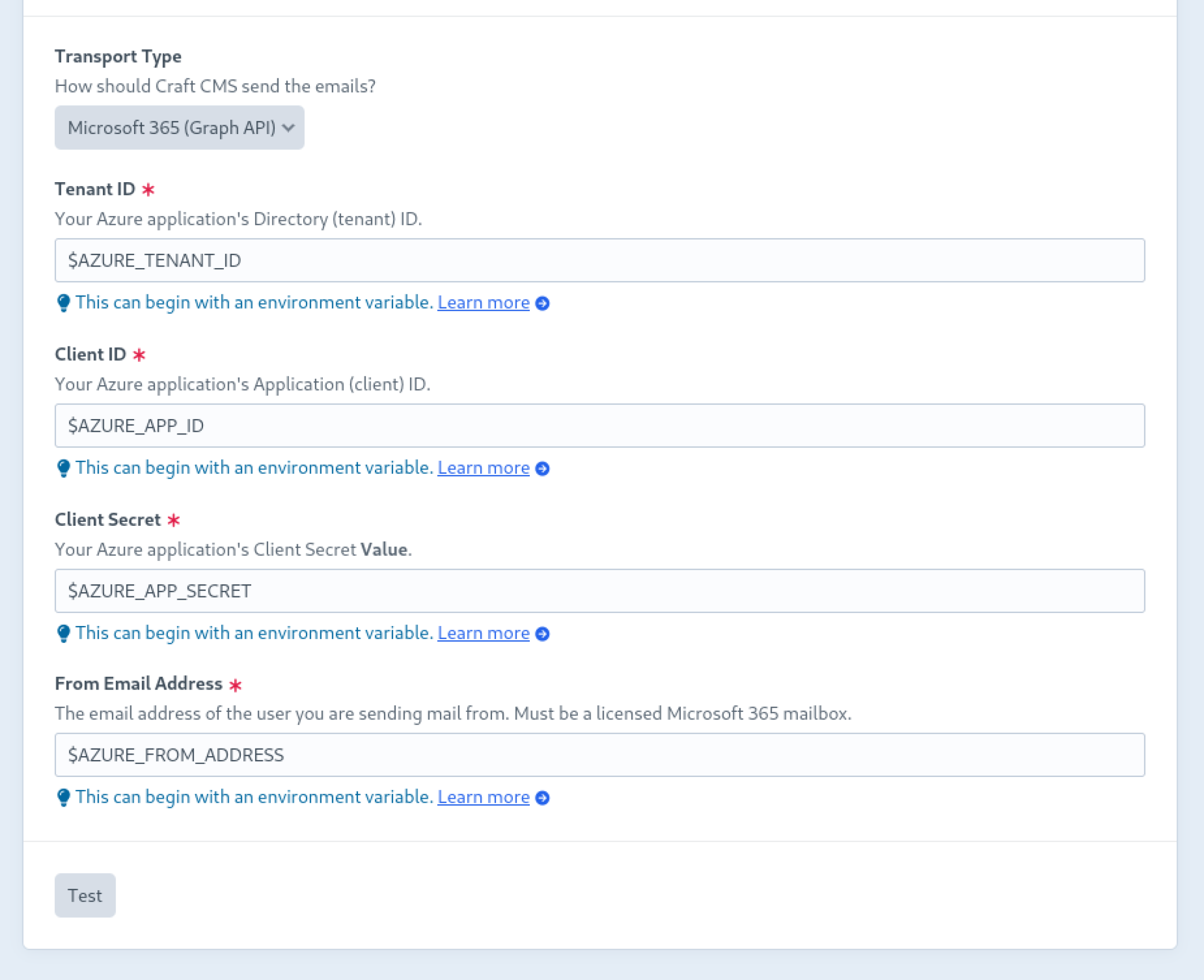Click the arrow icon after Tenant ID Learn more

pyautogui.click(x=542, y=304)
